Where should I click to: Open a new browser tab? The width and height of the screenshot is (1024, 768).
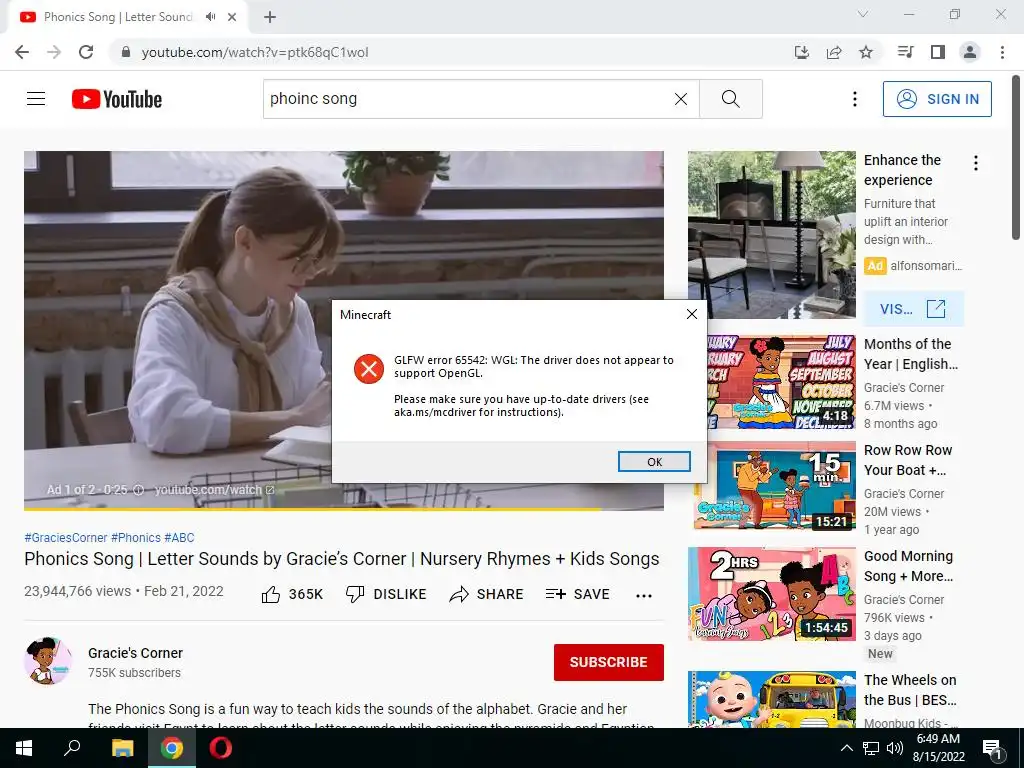coord(270,17)
